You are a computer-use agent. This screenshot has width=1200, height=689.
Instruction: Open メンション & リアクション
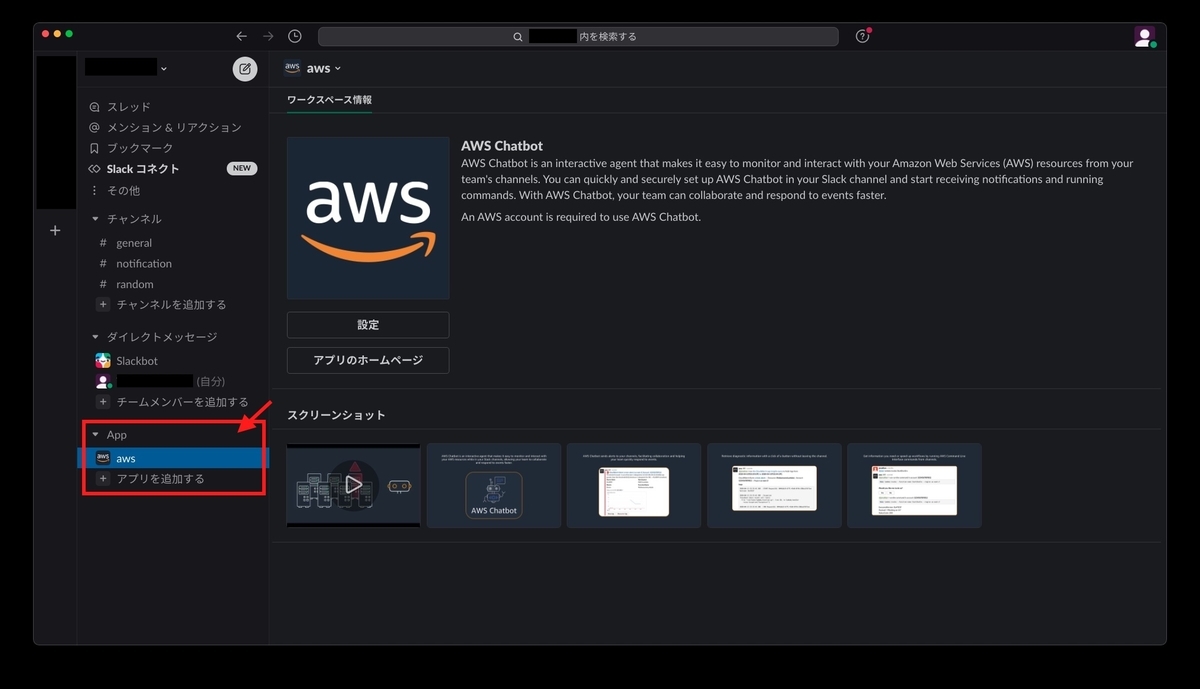click(x=172, y=127)
